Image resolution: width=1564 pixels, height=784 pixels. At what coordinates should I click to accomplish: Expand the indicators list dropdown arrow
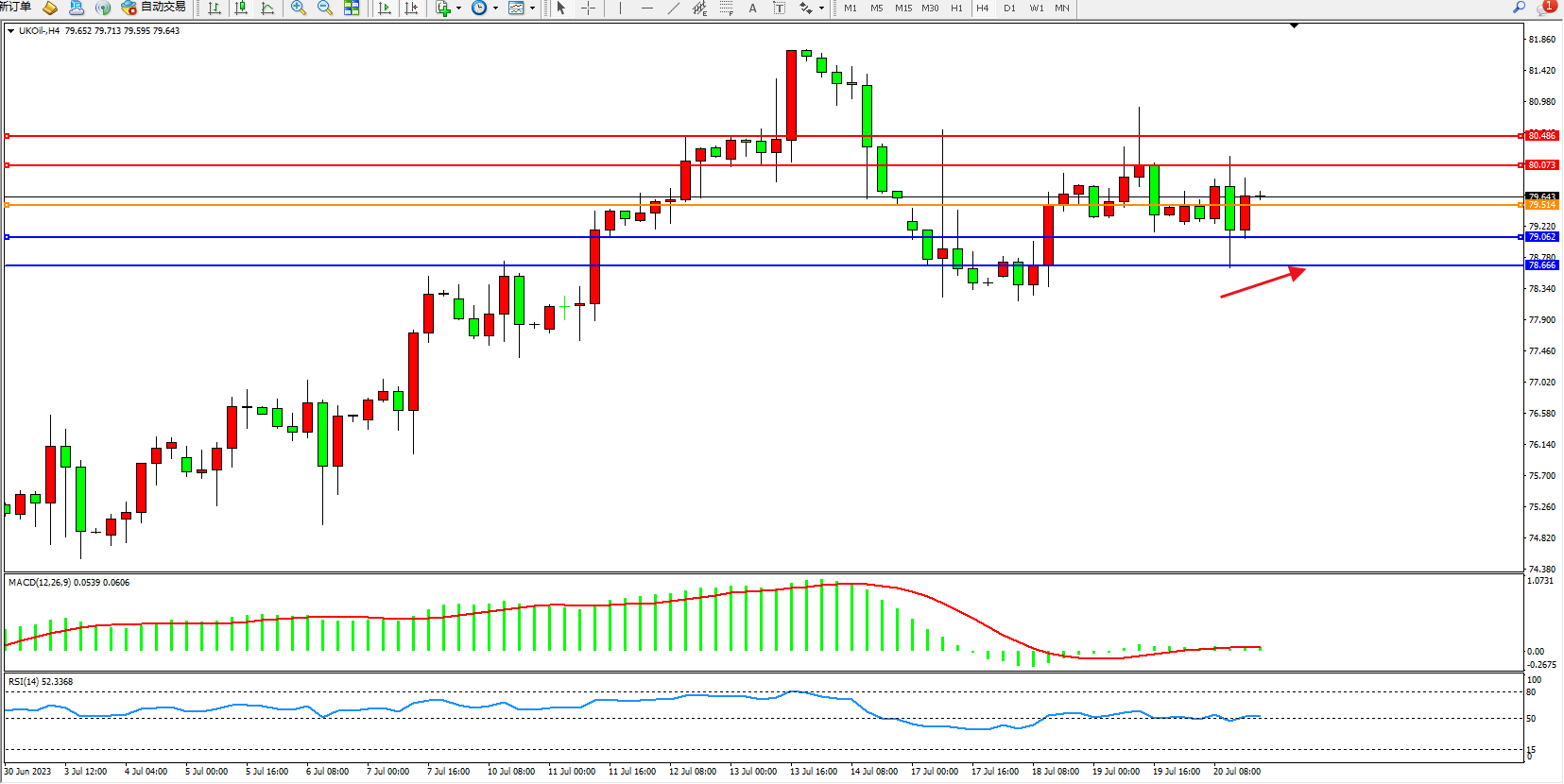tap(459, 9)
